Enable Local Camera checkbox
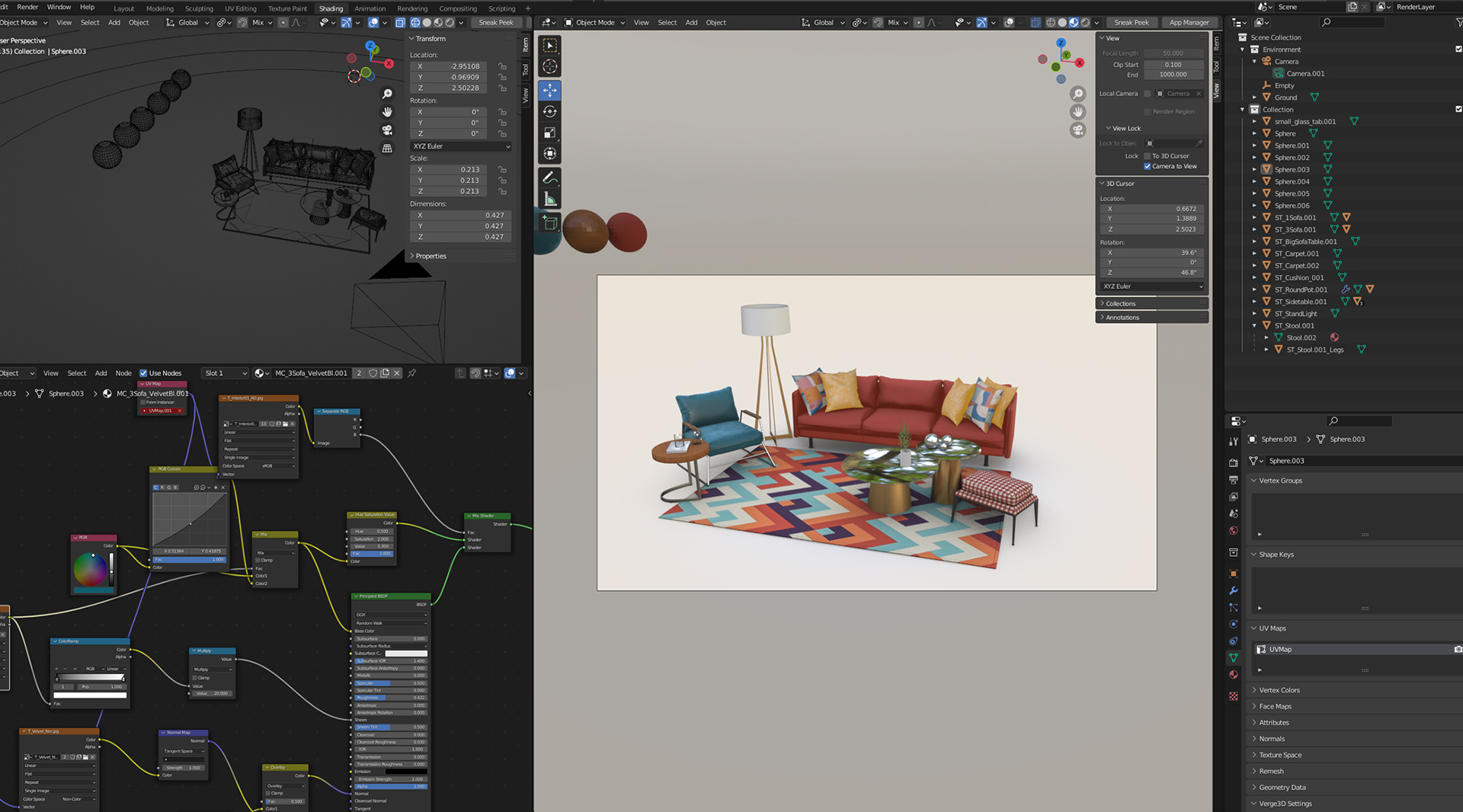1463x812 pixels. 1147,94
